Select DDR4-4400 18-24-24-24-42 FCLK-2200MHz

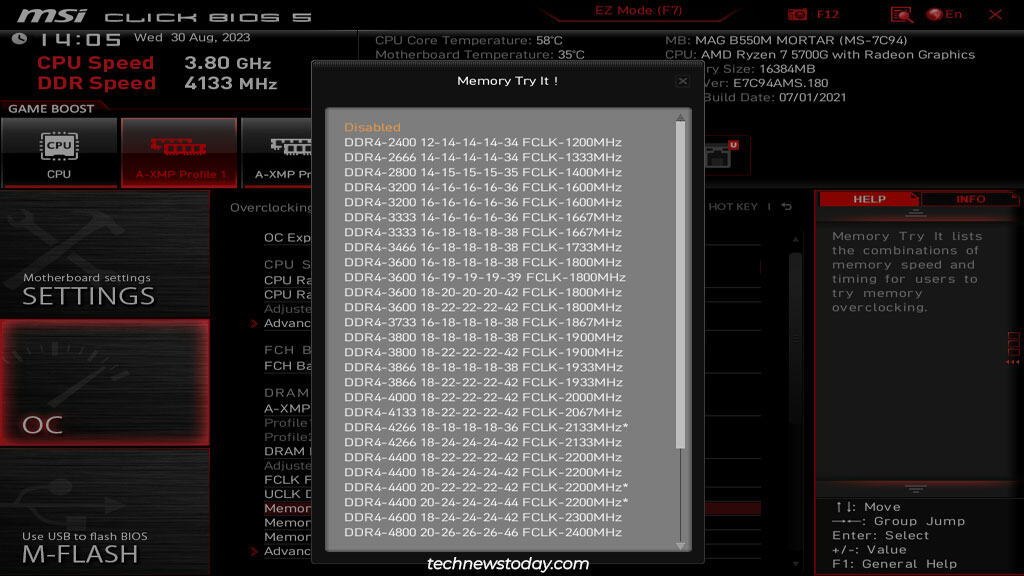pyautogui.click(x=483, y=473)
